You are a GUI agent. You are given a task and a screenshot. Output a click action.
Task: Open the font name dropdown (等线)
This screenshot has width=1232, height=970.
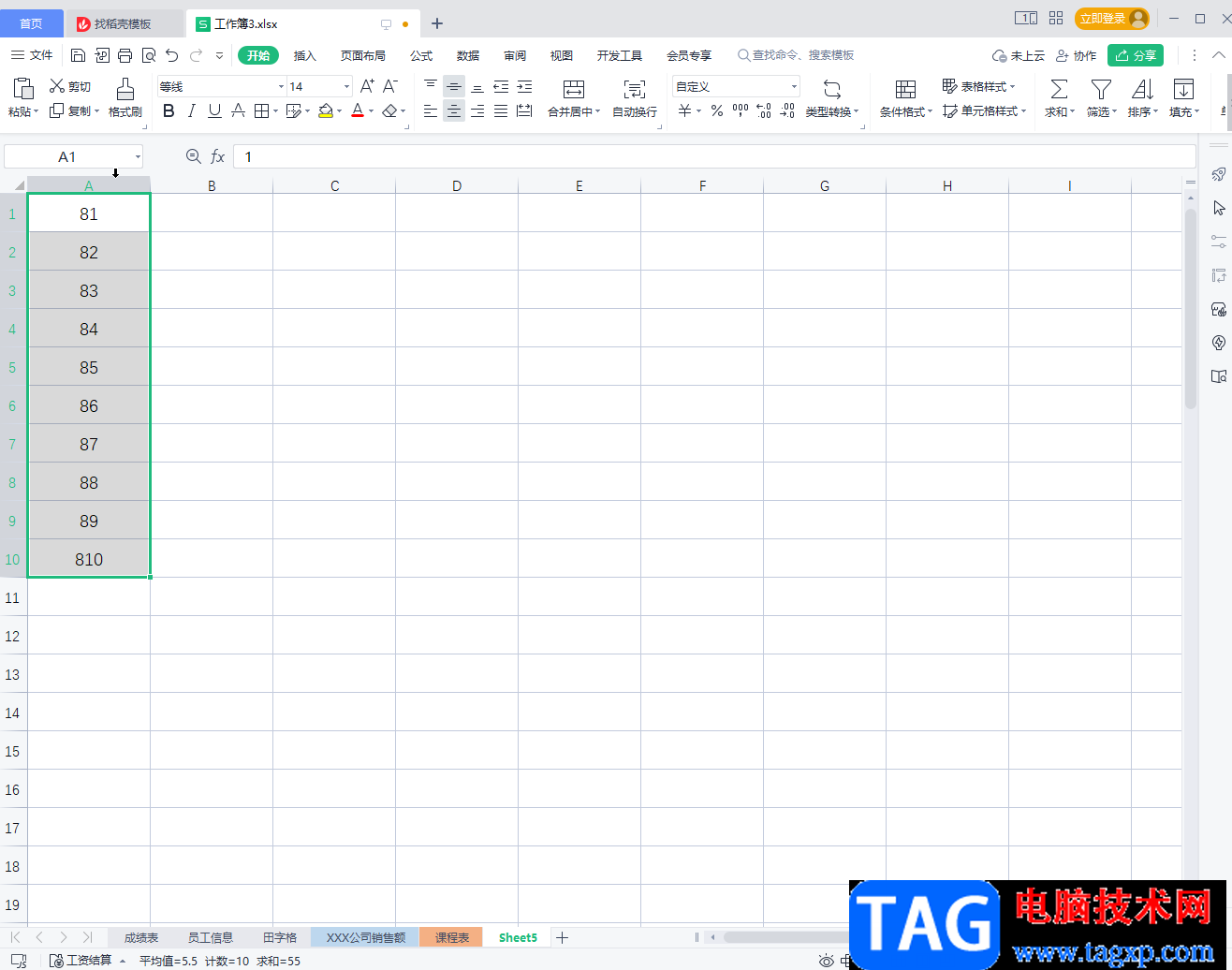[x=281, y=86]
